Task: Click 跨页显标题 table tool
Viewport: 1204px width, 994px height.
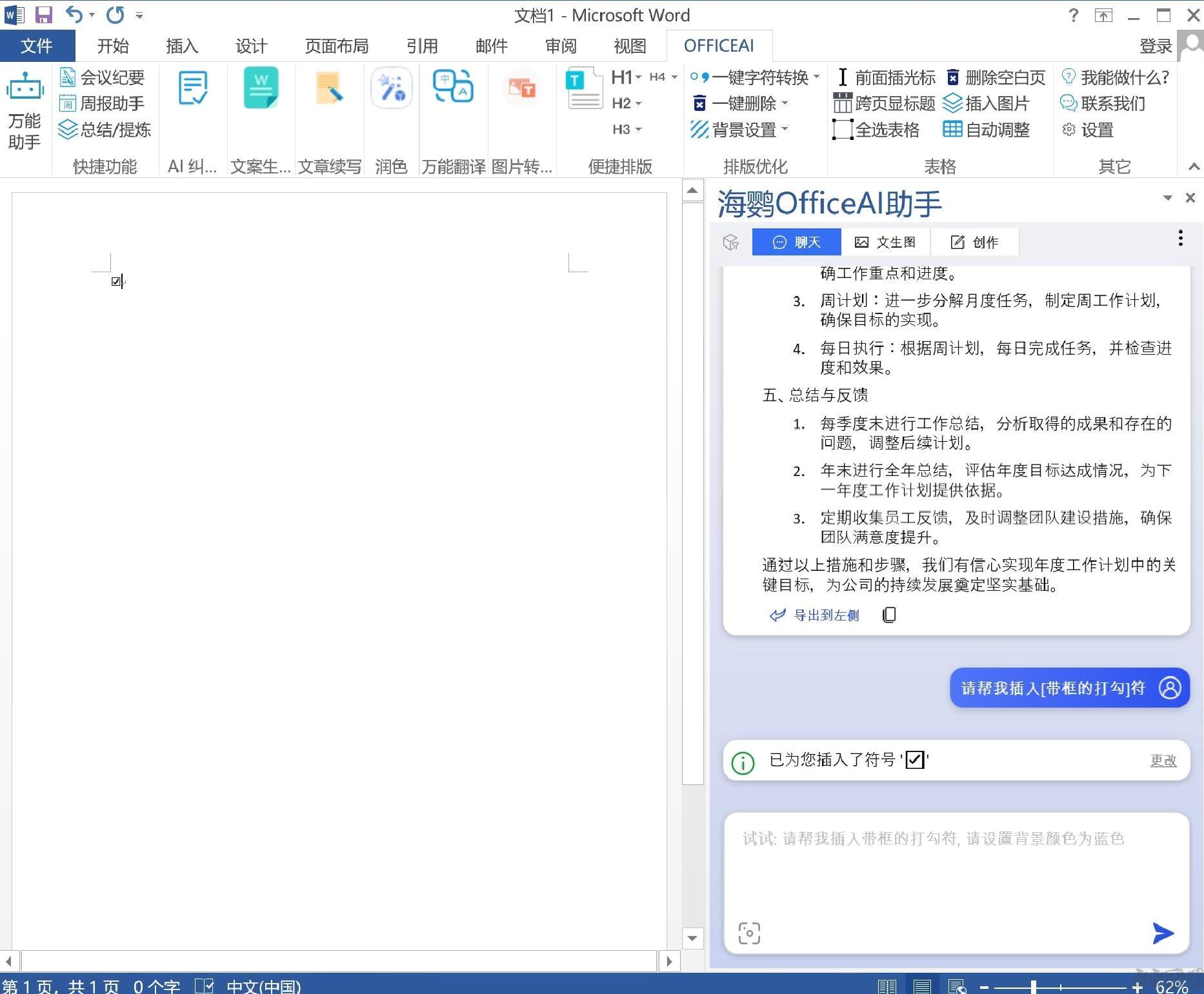Action: 884,103
